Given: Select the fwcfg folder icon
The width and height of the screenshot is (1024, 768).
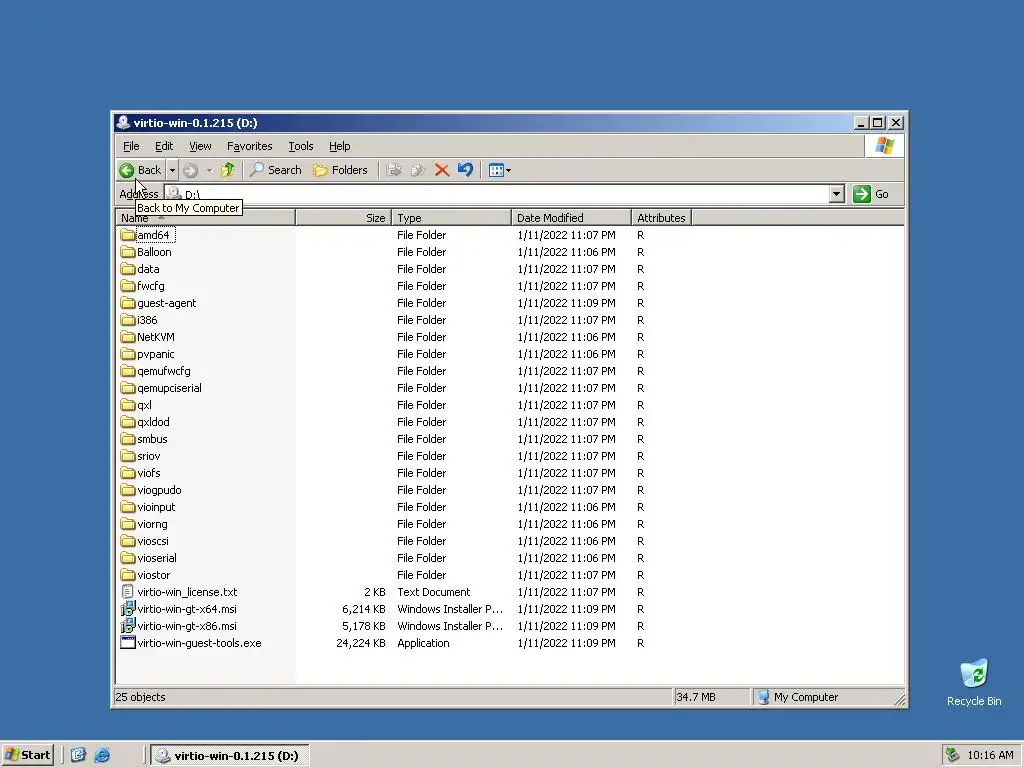Looking at the screenshot, I should pyautogui.click(x=128, y=286).
